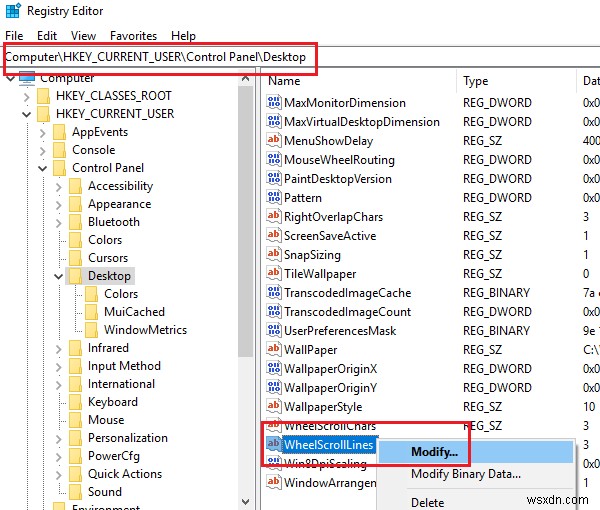Expand the Personalization key

[x=59, y=438]
